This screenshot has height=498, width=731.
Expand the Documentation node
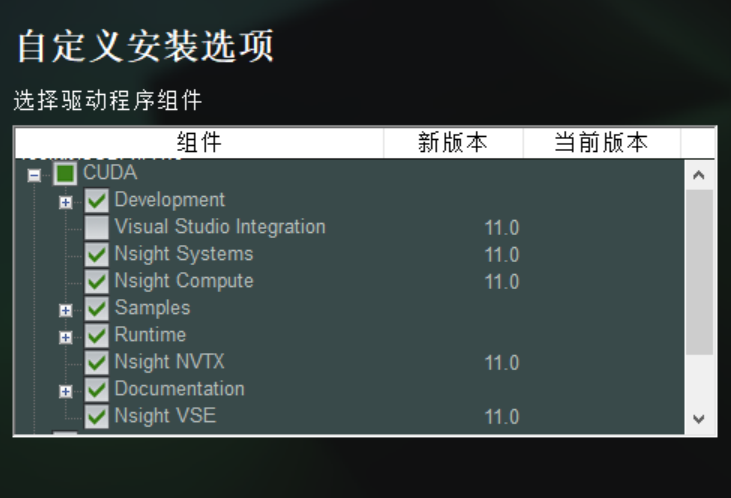[66, 391]
